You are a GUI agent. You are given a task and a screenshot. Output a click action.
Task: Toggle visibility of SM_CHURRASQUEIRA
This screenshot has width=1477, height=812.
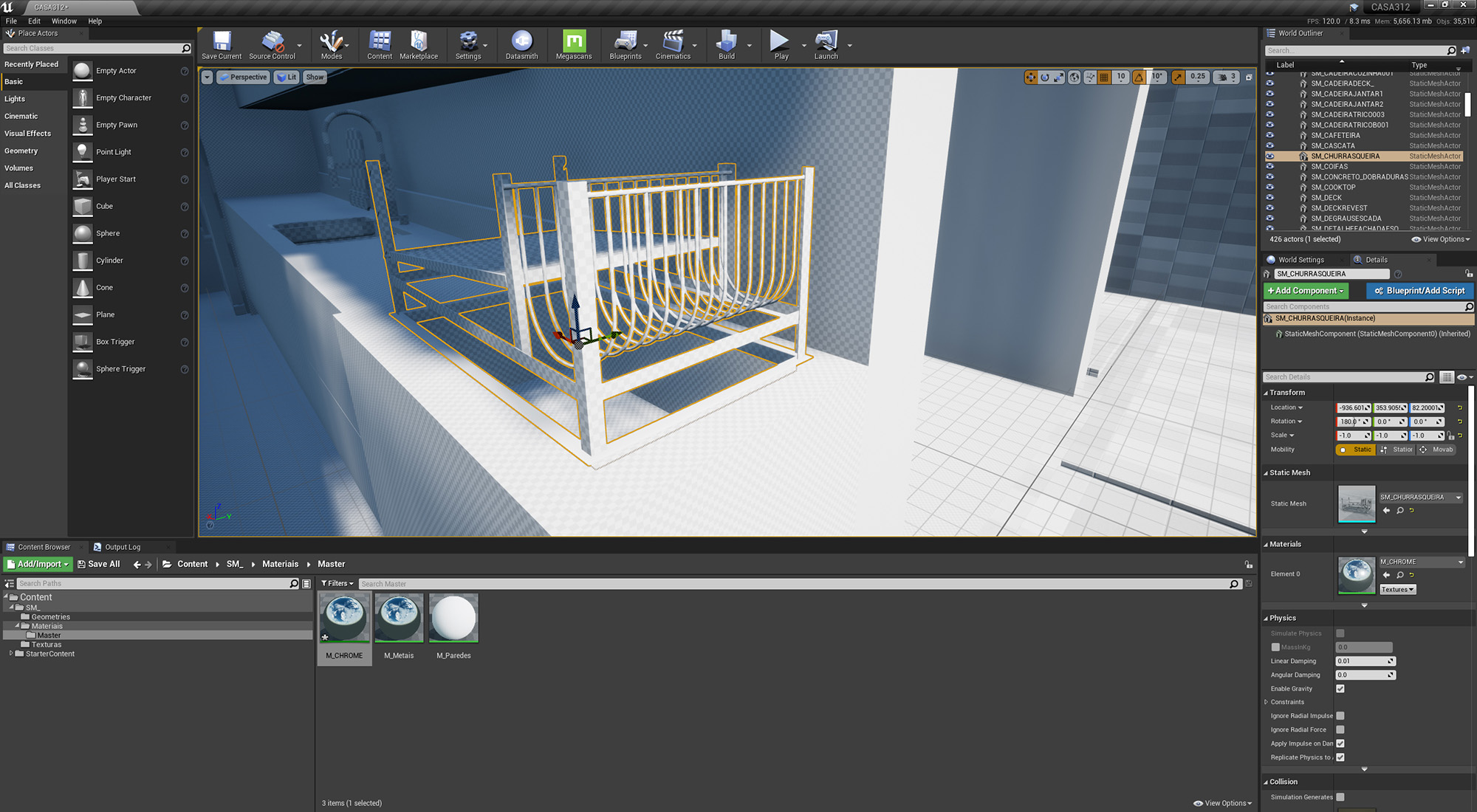[1269, 156]
